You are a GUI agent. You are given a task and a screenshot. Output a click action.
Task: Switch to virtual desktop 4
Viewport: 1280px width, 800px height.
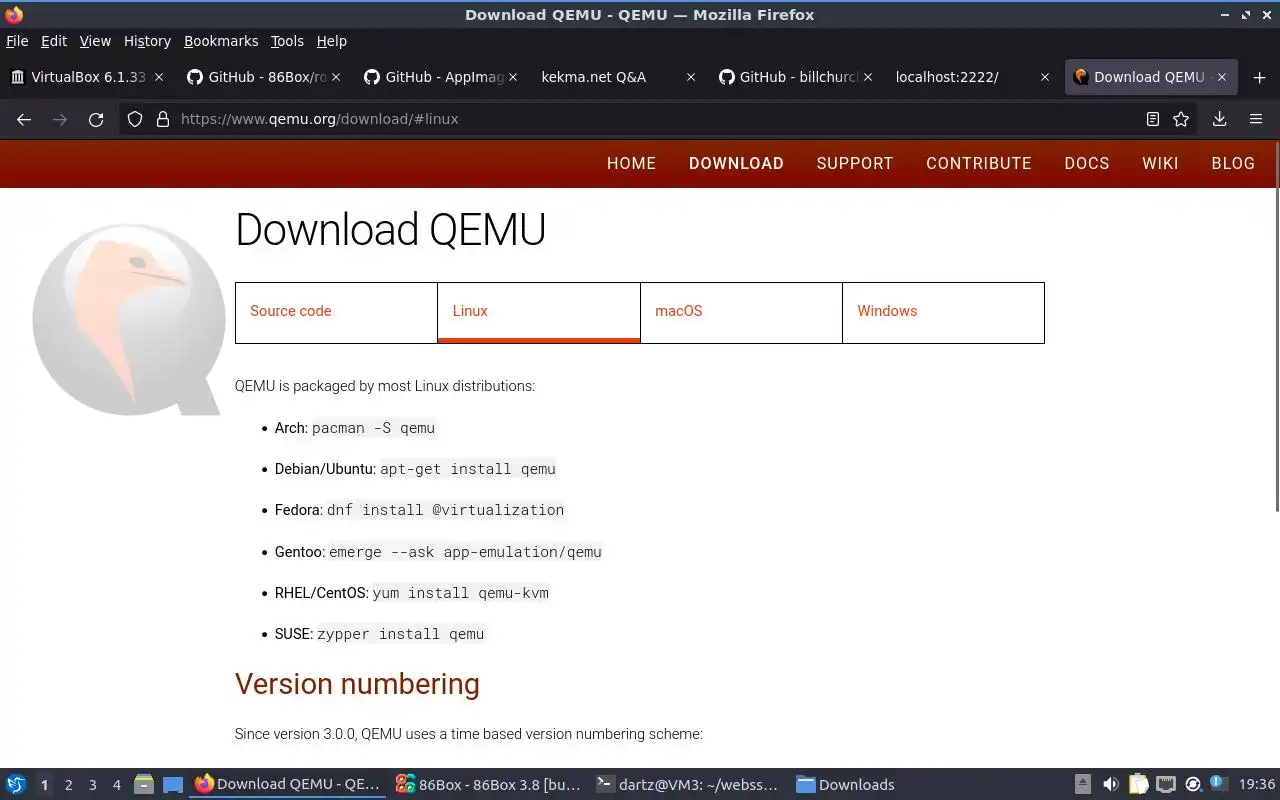(116, 785)
